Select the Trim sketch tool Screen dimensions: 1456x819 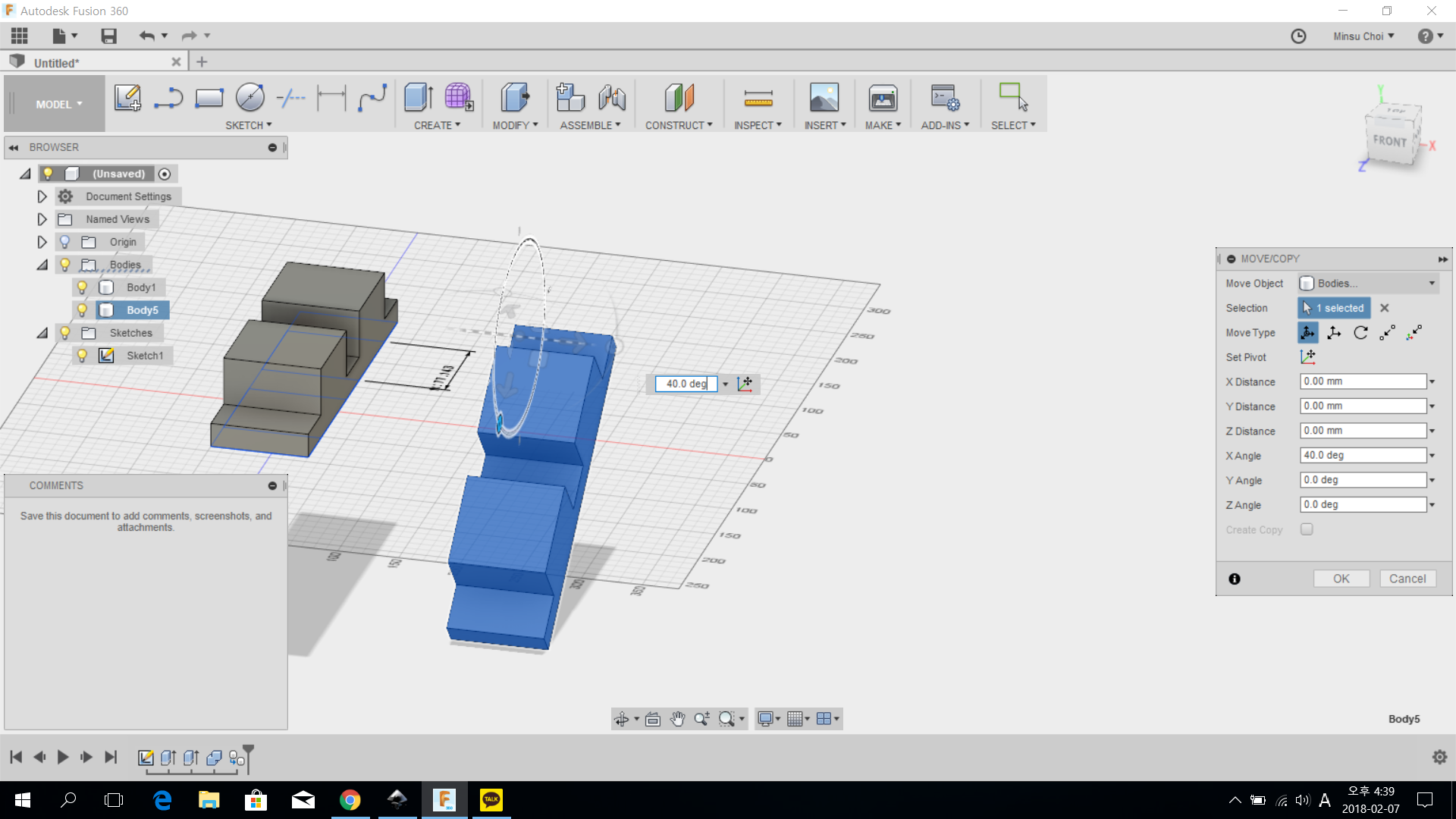point(291,98)
